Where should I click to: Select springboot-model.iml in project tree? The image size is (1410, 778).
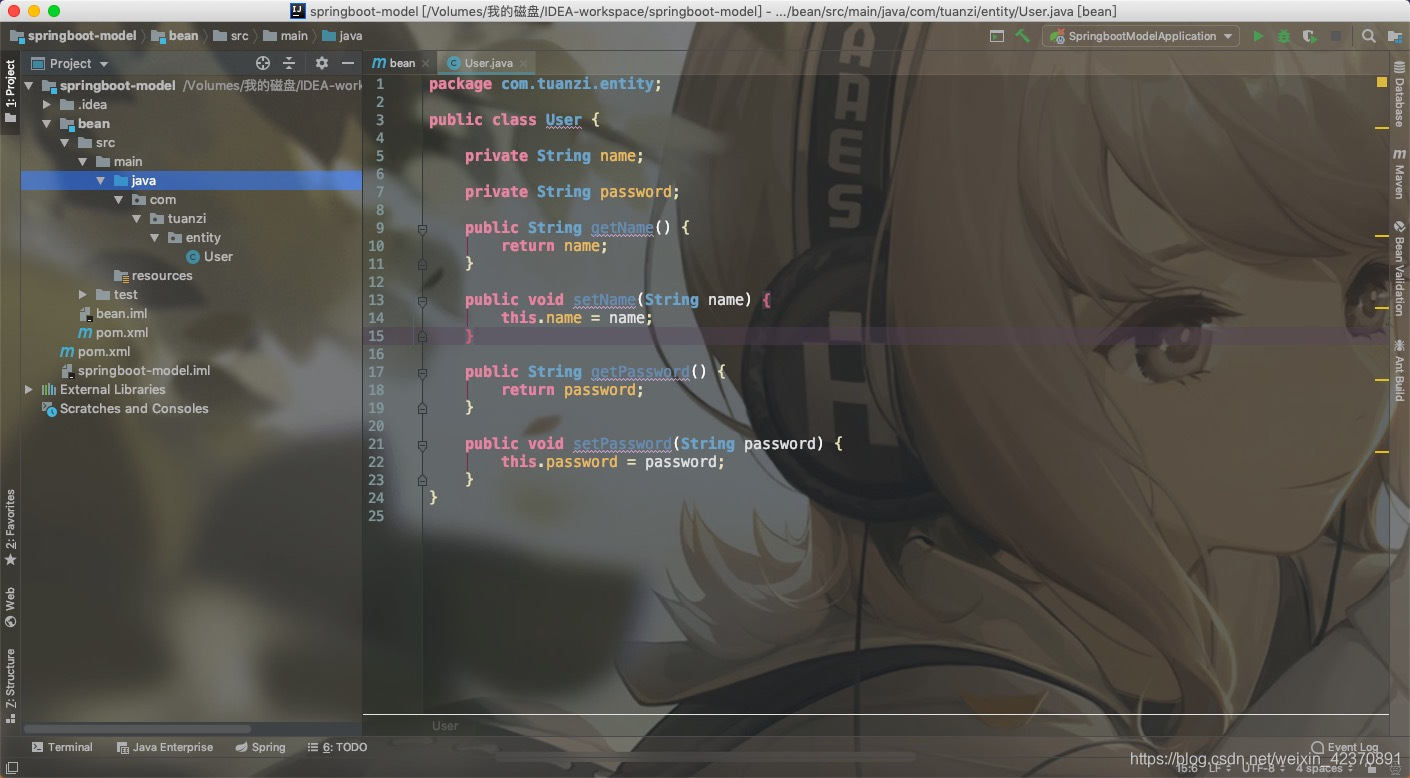(x=135, y=371)
